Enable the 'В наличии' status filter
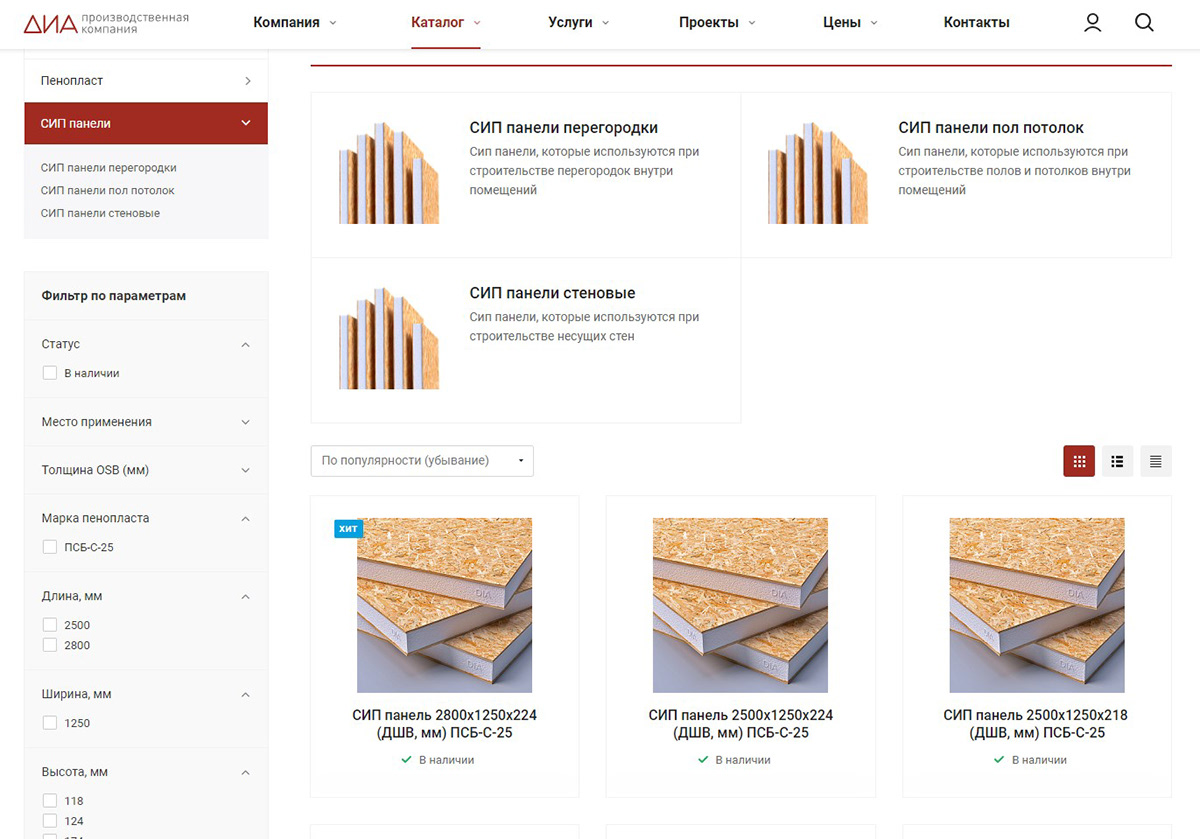Viewport: 1200px width, 839px height. pyautogui.click(x=50, y=373)
